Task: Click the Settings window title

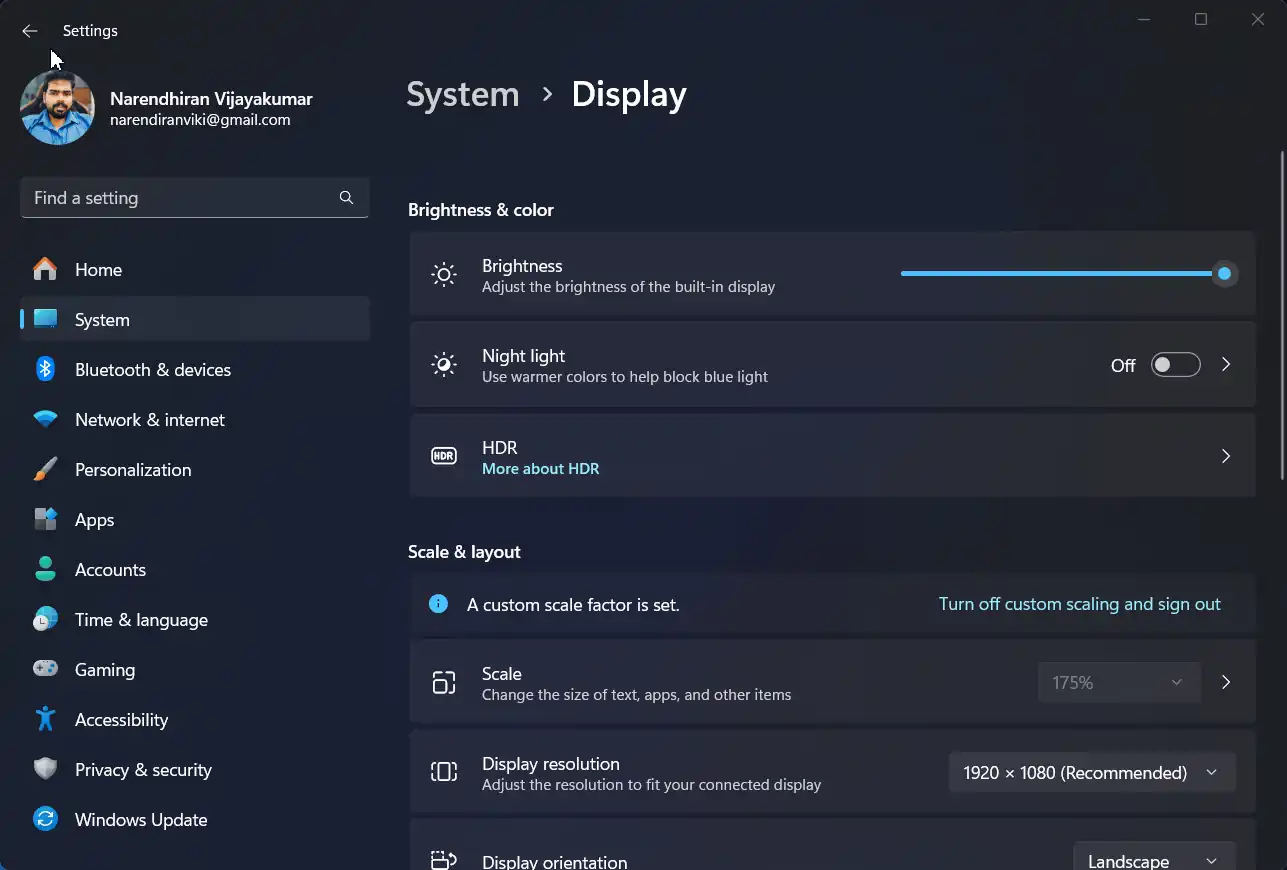Action: pyautogui.click(x=90, y=31)
